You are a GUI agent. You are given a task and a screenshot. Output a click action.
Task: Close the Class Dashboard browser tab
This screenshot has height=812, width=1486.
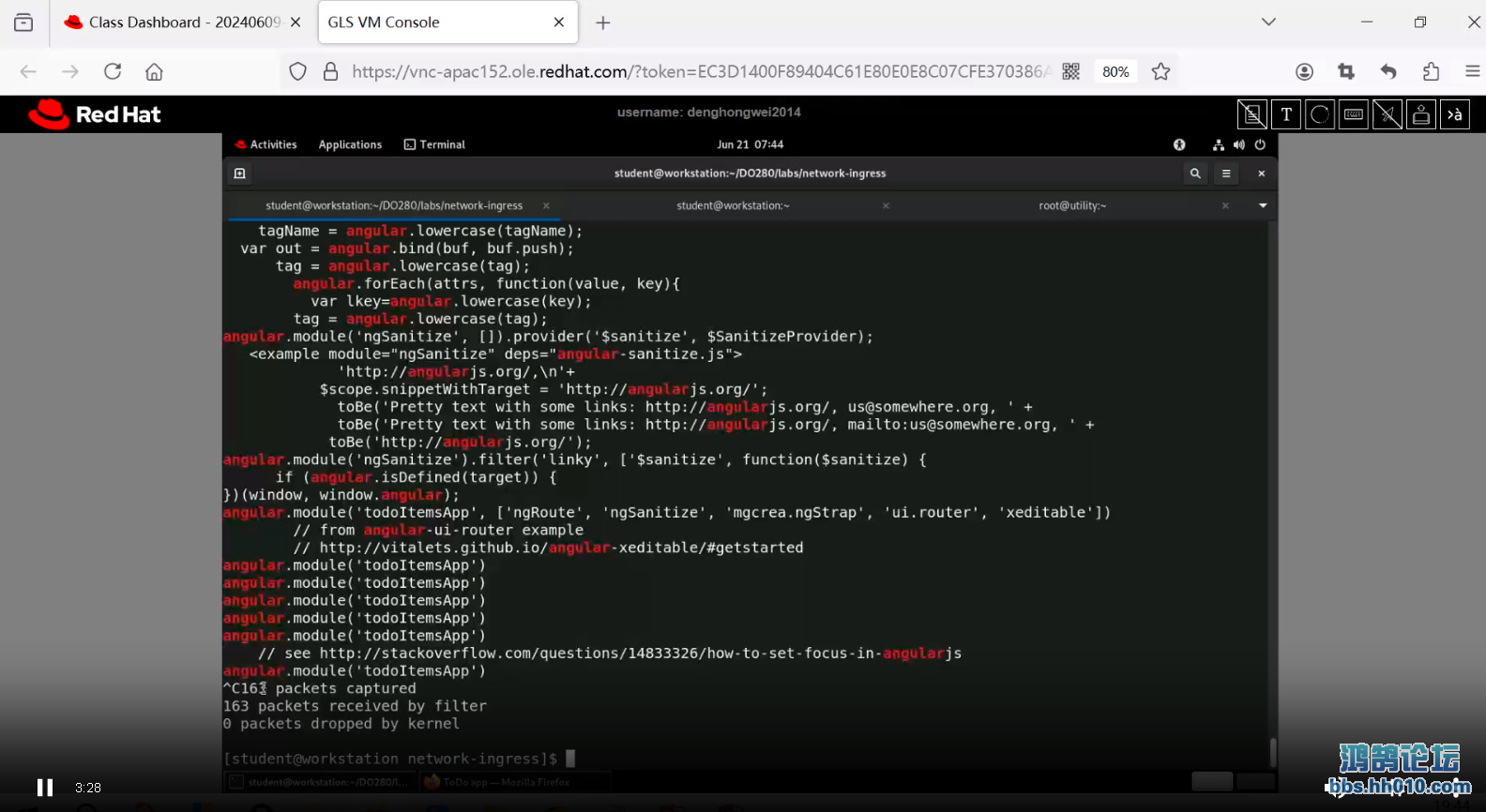click(296, 23)
